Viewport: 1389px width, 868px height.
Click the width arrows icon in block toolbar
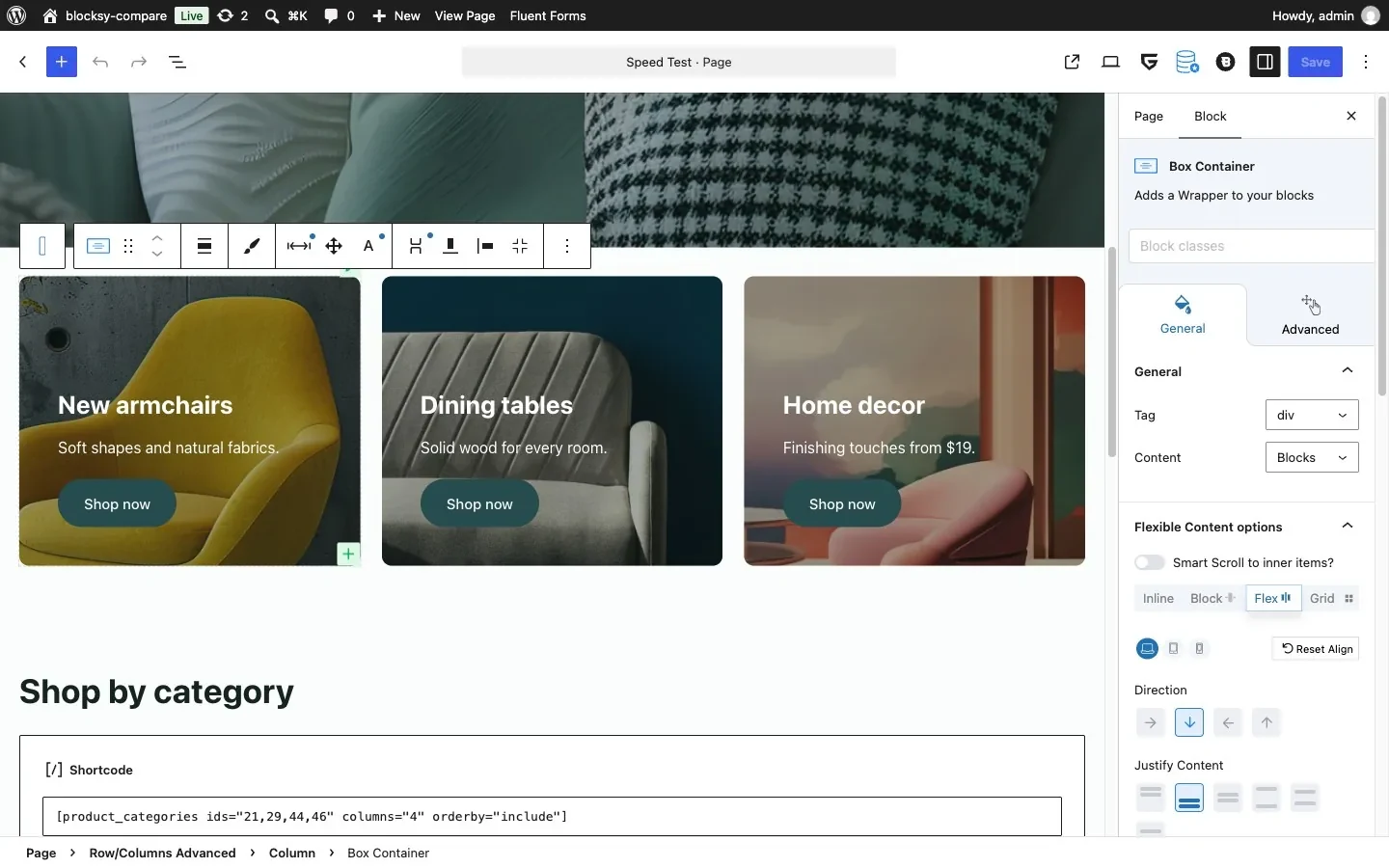click(x=300, y=247)
